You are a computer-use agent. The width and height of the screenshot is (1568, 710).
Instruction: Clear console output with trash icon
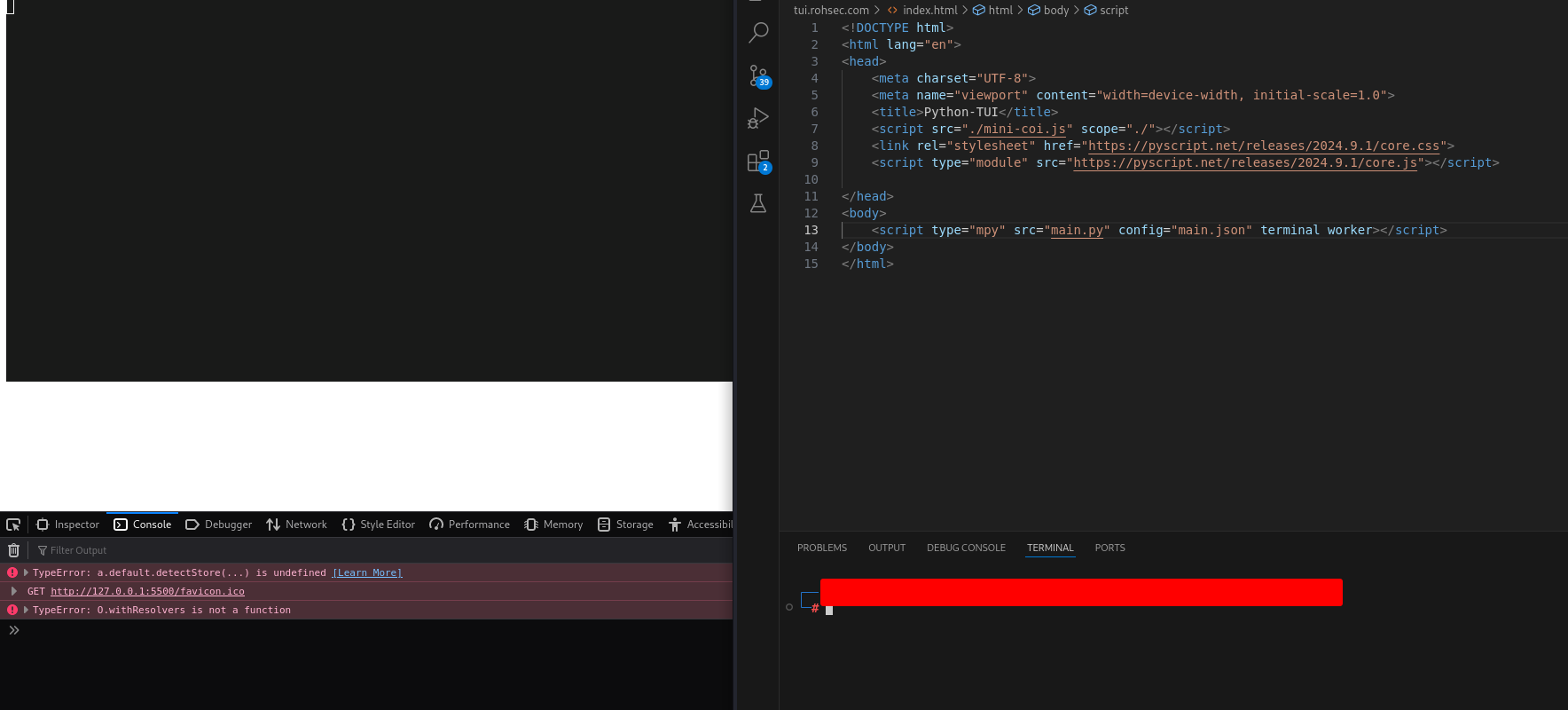pyautogui.click(x=13, y=550)
